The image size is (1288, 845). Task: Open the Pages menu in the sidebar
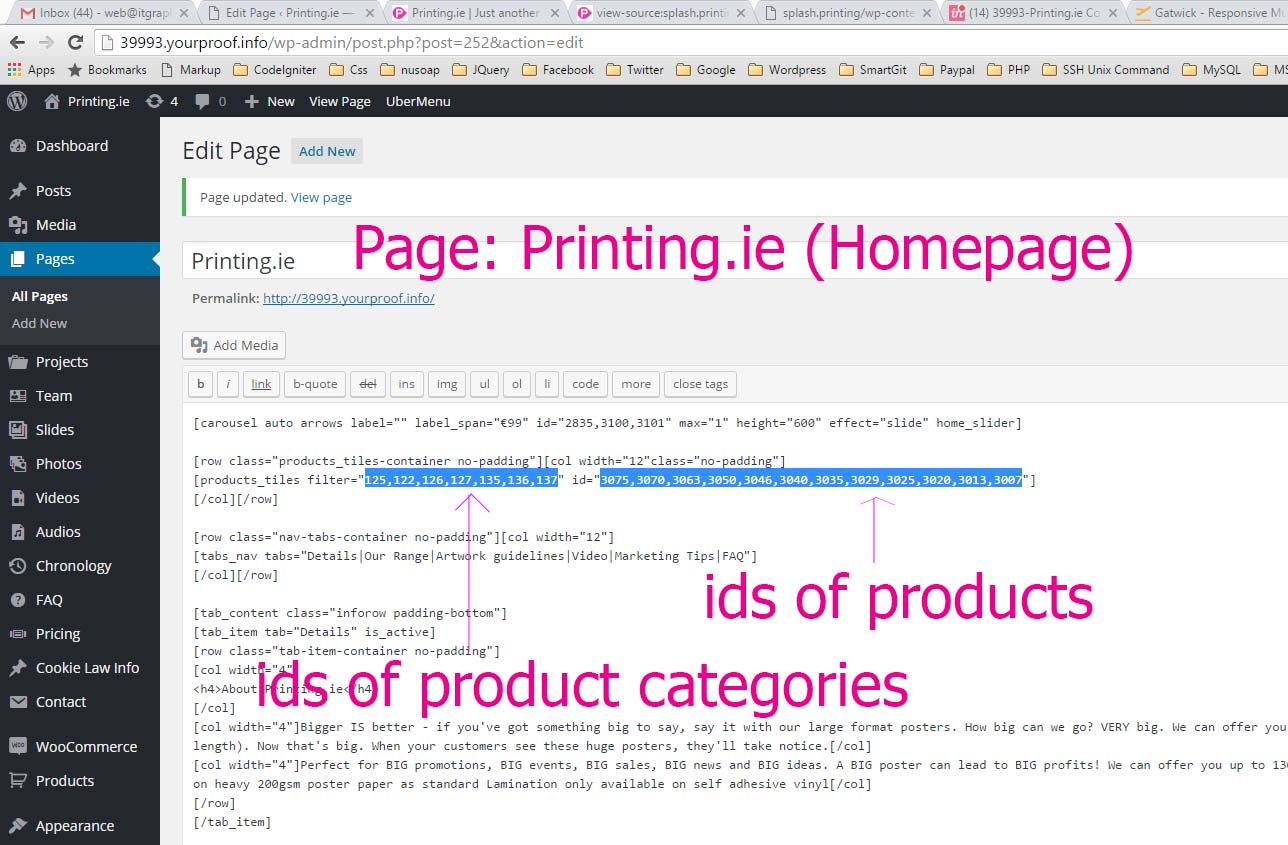pos(80,259)
